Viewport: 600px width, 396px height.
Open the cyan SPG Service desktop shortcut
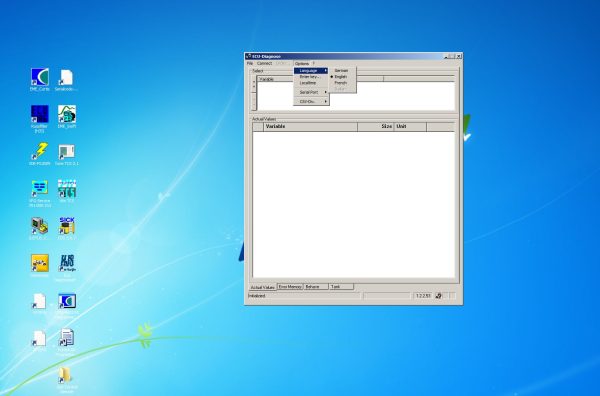click(40, 194)
